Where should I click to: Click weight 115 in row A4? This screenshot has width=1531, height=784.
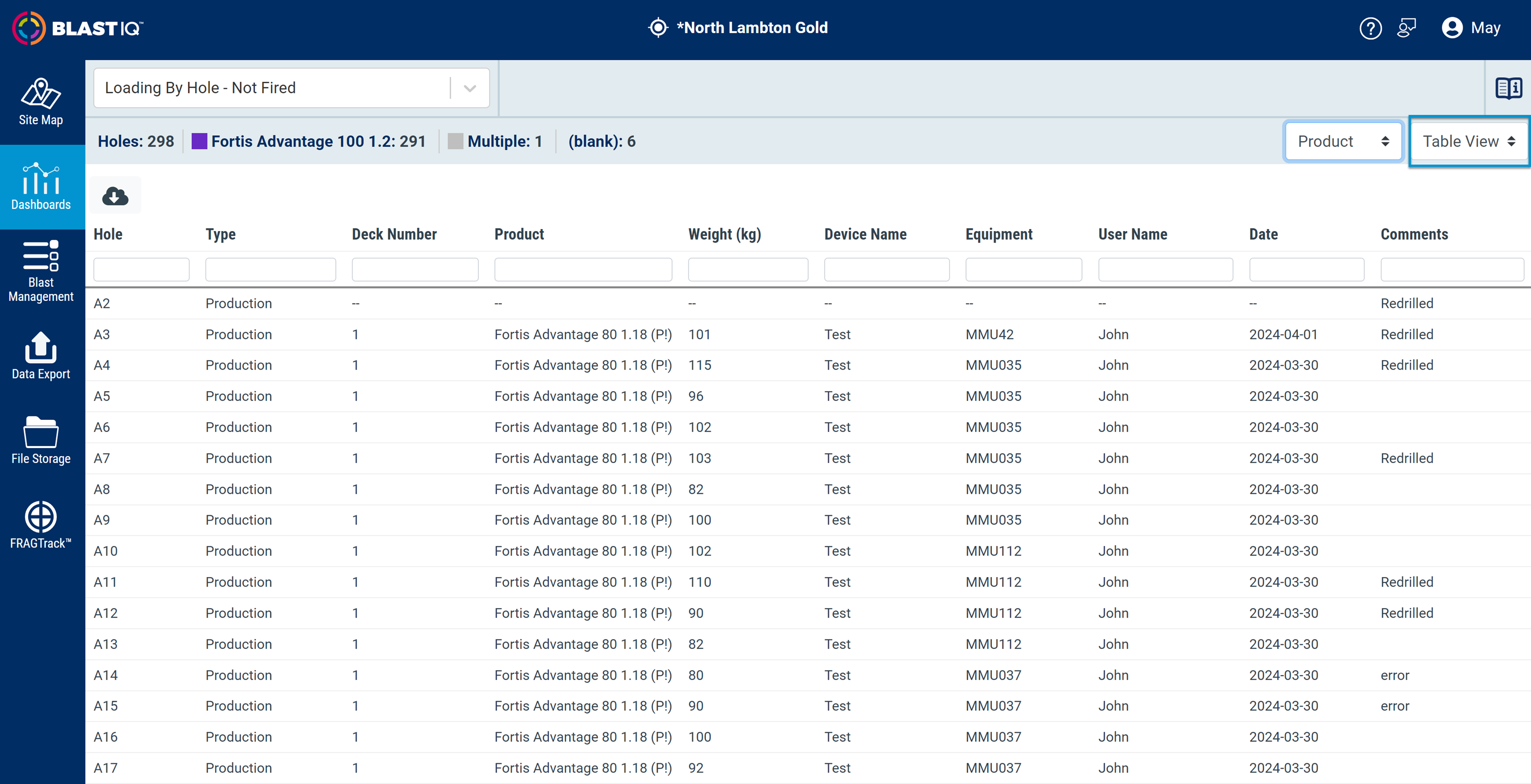tap(699, 365)
